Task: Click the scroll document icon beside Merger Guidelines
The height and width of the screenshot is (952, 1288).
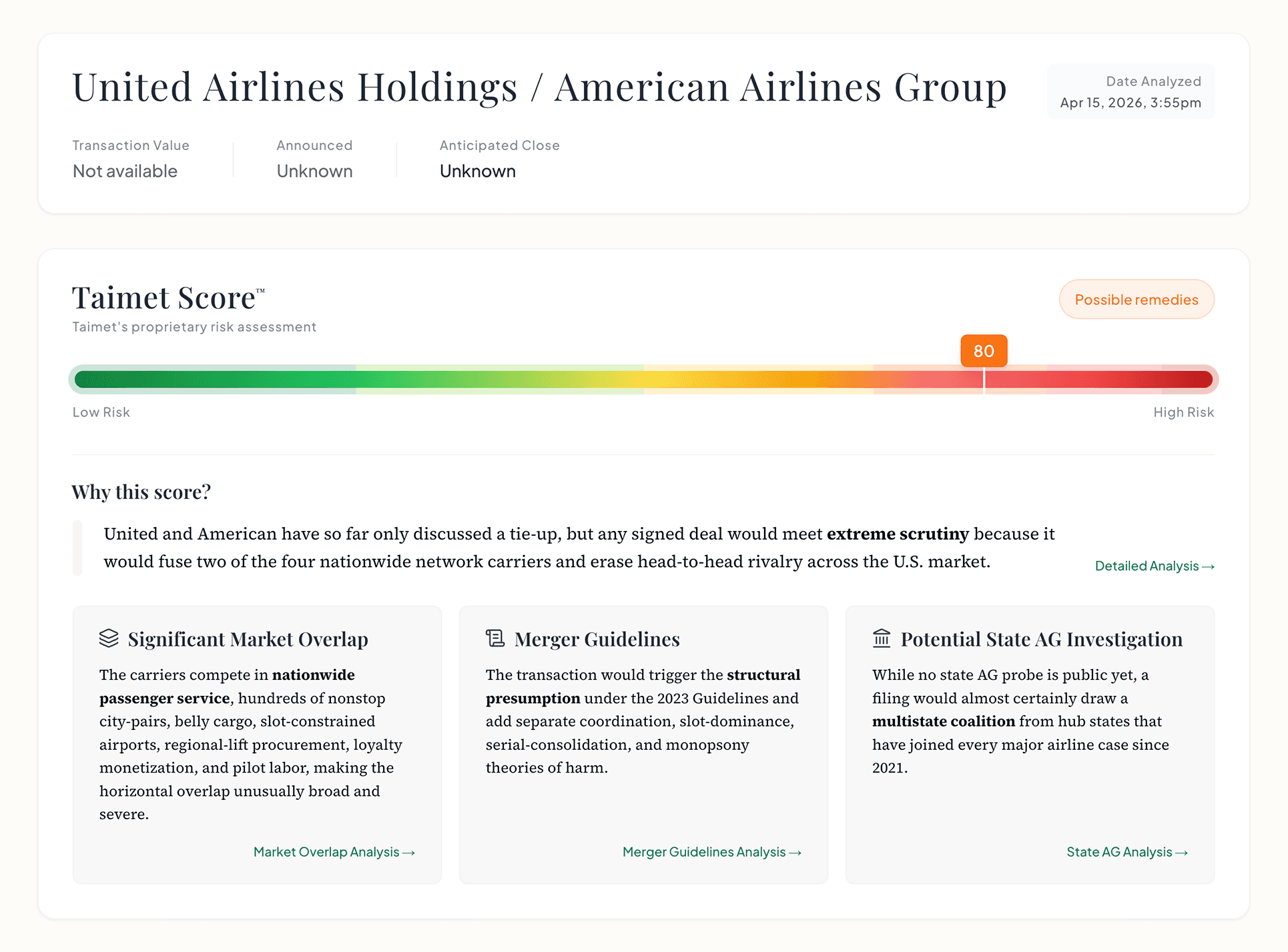Action: pos(495,638)
